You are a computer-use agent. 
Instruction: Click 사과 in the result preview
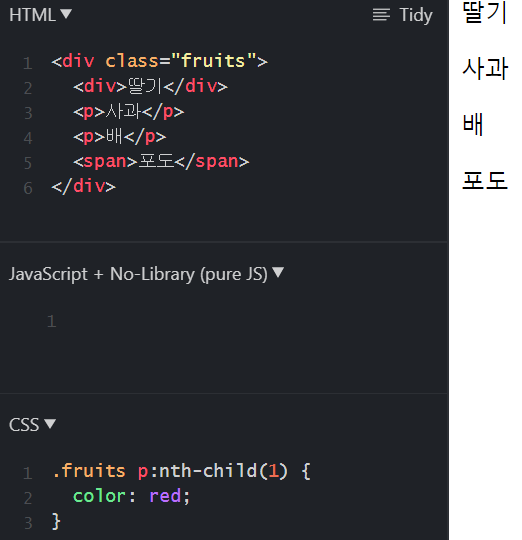tap(485, 68)
